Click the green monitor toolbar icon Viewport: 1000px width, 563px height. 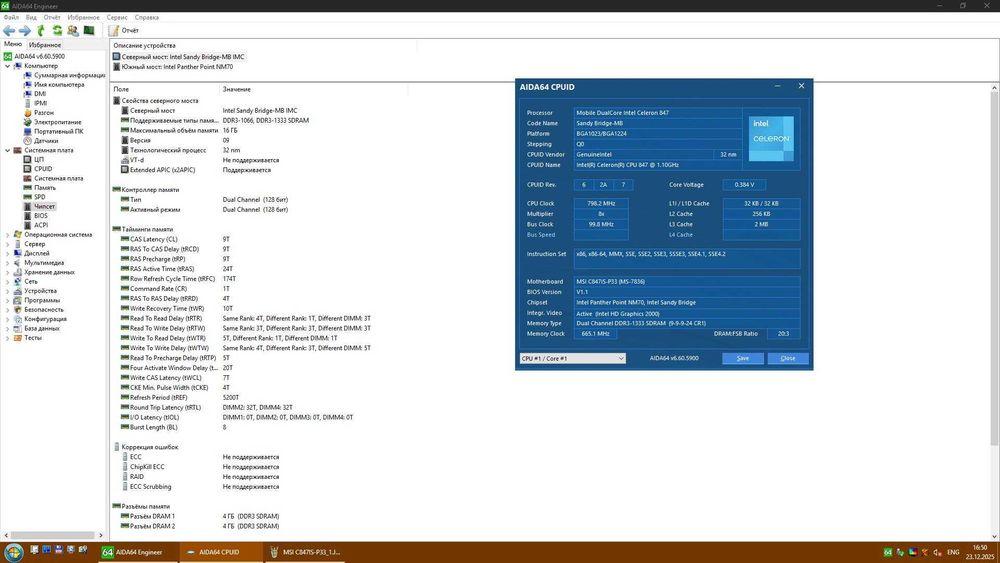coord(89,30)
